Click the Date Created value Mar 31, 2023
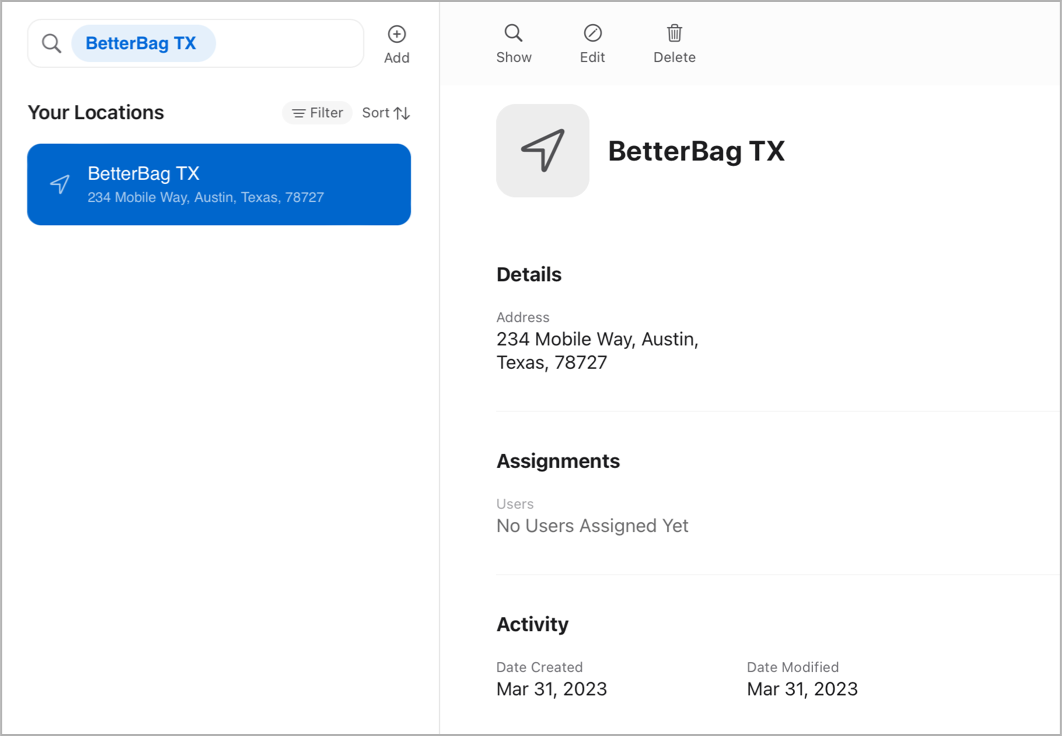Viewport: 1062px width, 736px height. pyautogui.click(x=551, y=689)
